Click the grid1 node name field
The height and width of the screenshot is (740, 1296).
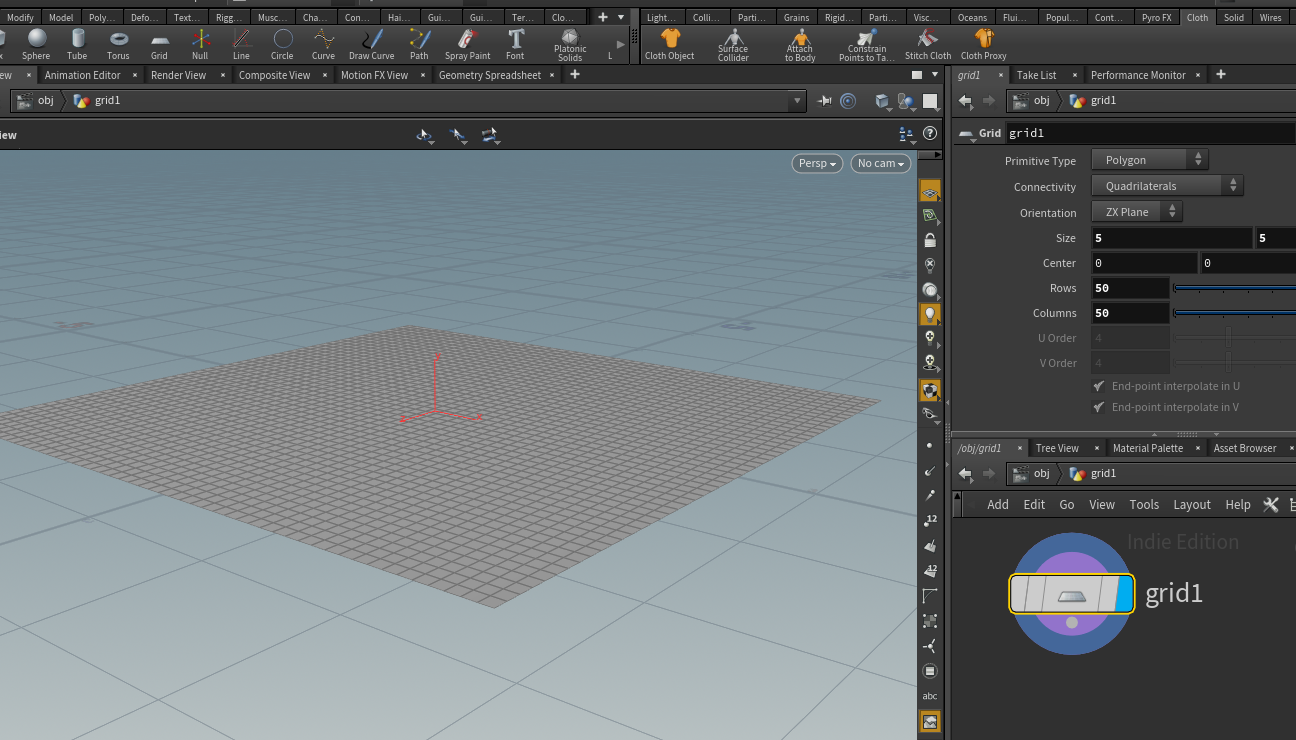coord(1150,133)
